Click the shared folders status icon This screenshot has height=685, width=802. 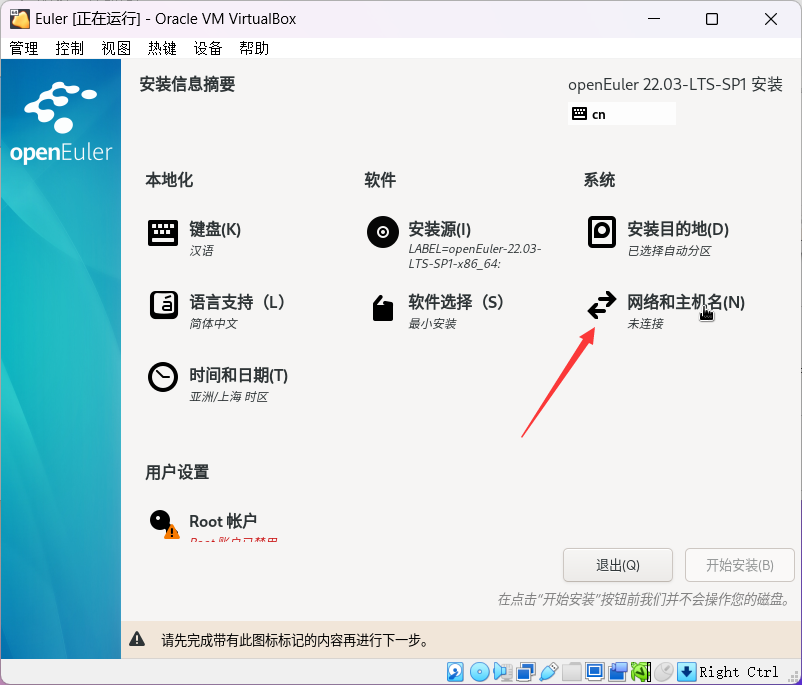[571, 672]
